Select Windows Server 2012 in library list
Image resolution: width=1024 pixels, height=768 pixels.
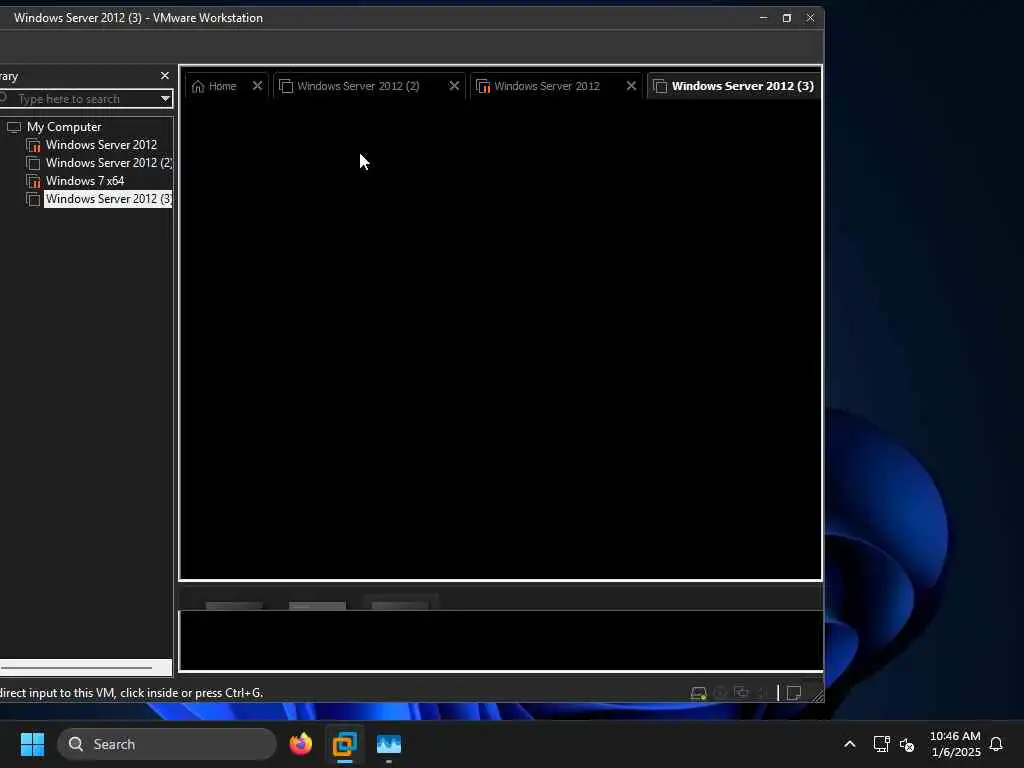pos(101,145)
